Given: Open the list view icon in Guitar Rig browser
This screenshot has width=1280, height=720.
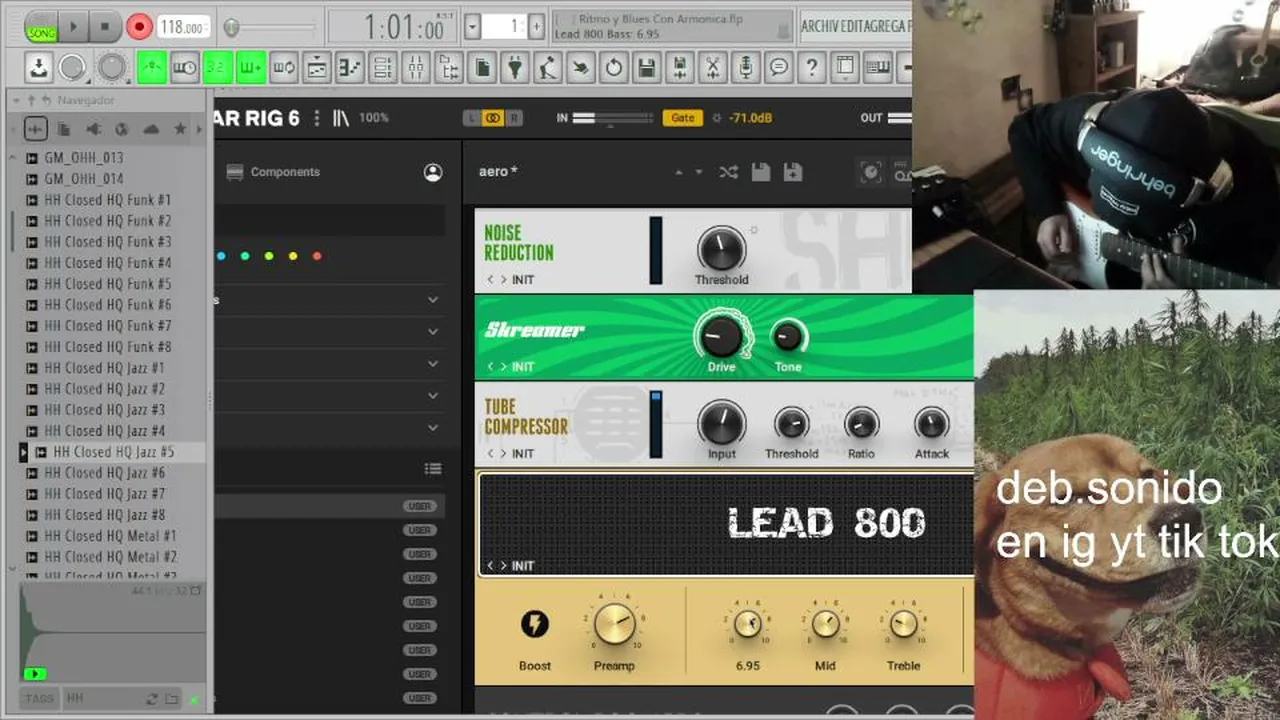Looking at the screenshot, I should coord(433,469).
